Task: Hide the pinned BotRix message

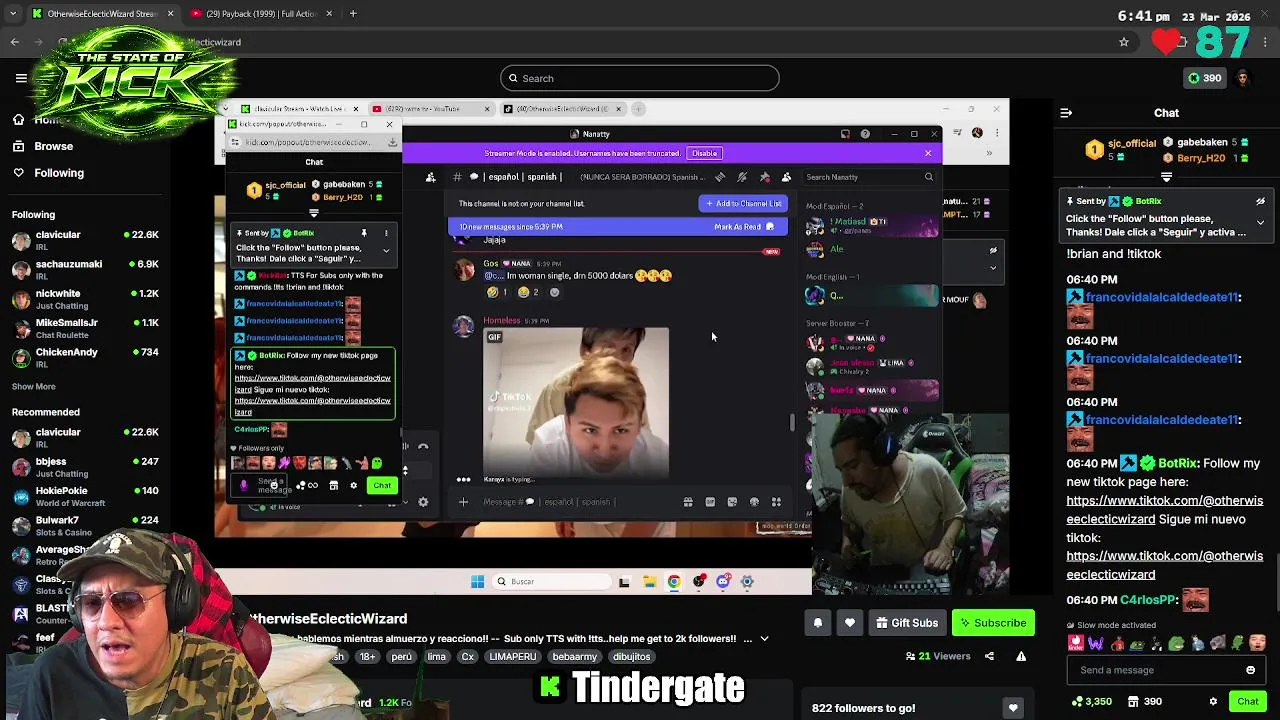Action: click(x=1260, y=201)
